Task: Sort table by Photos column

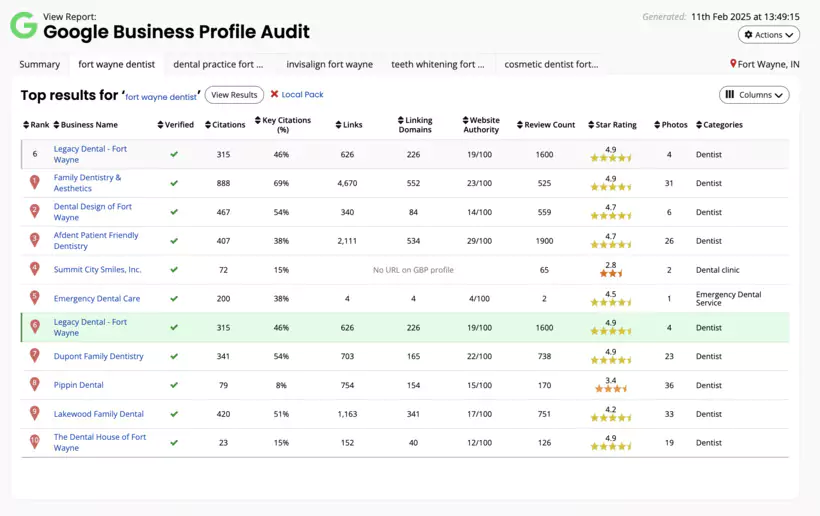Action: [671, 124]
